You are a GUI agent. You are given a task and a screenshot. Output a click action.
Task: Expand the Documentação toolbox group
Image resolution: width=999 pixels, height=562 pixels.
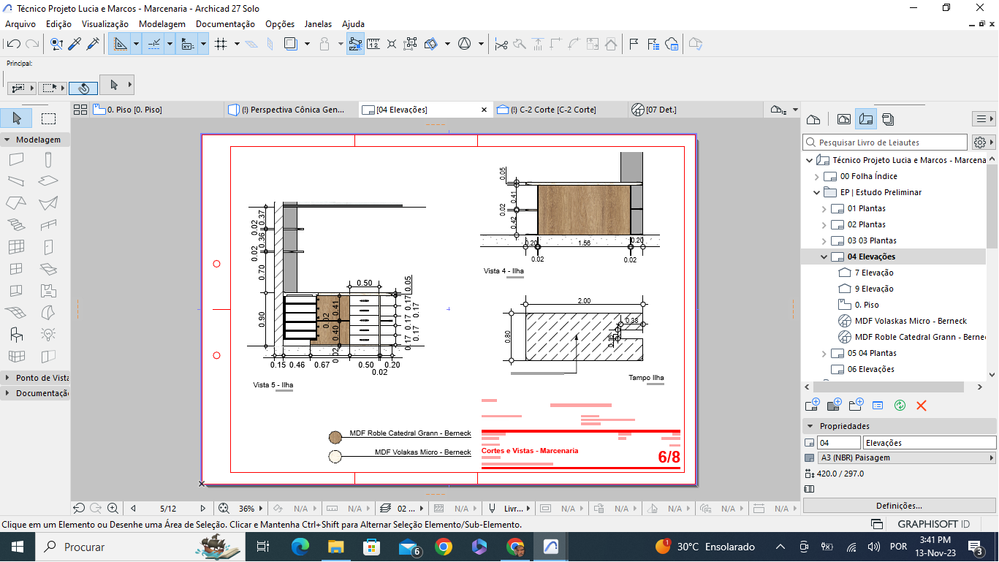(x=7, y=393)
